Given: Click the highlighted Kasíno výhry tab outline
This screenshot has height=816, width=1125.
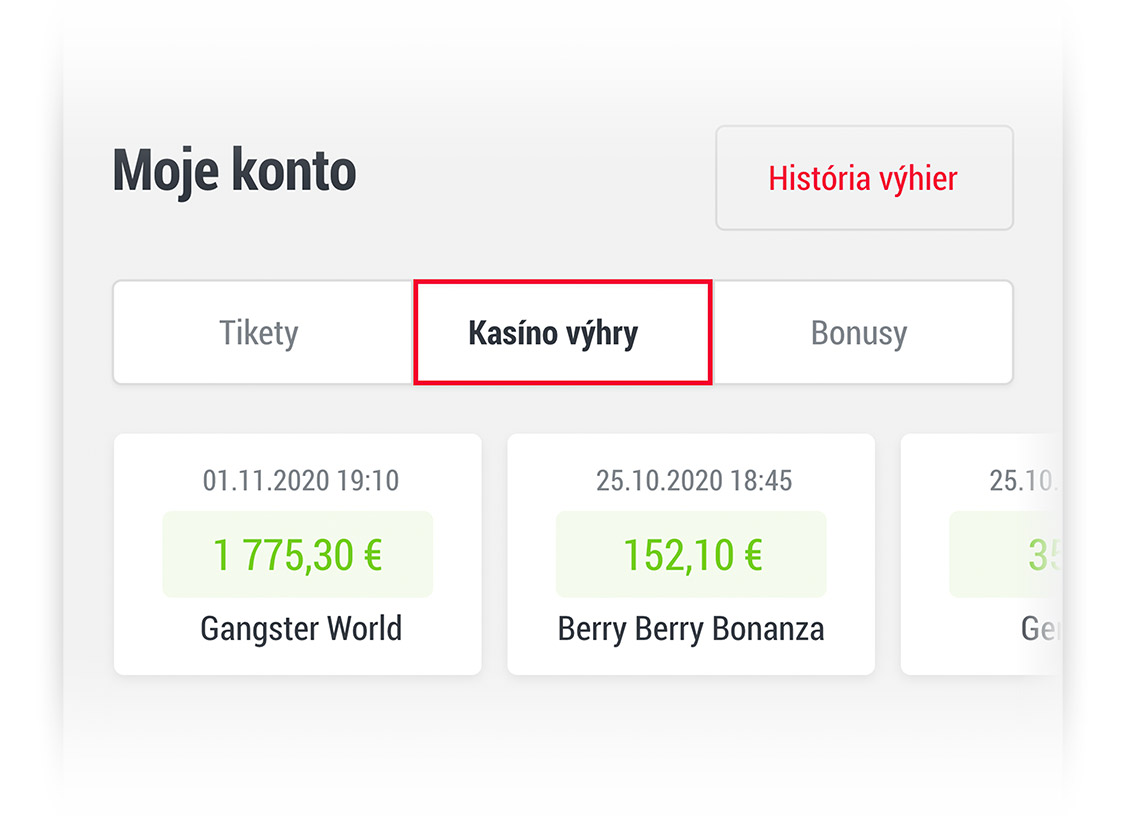Looking at the screenshot, I should [562, 333].
